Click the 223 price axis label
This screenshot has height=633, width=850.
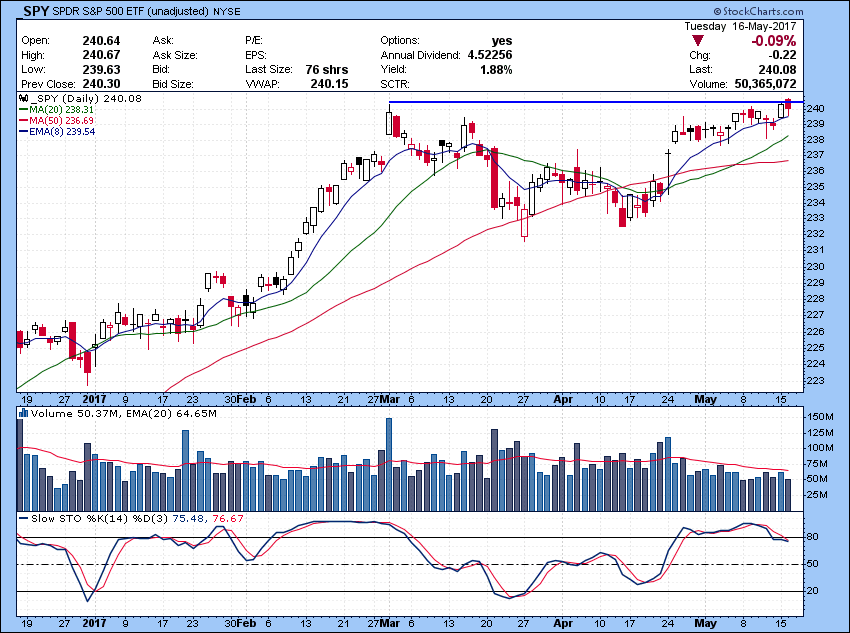[x=817, y=381]
